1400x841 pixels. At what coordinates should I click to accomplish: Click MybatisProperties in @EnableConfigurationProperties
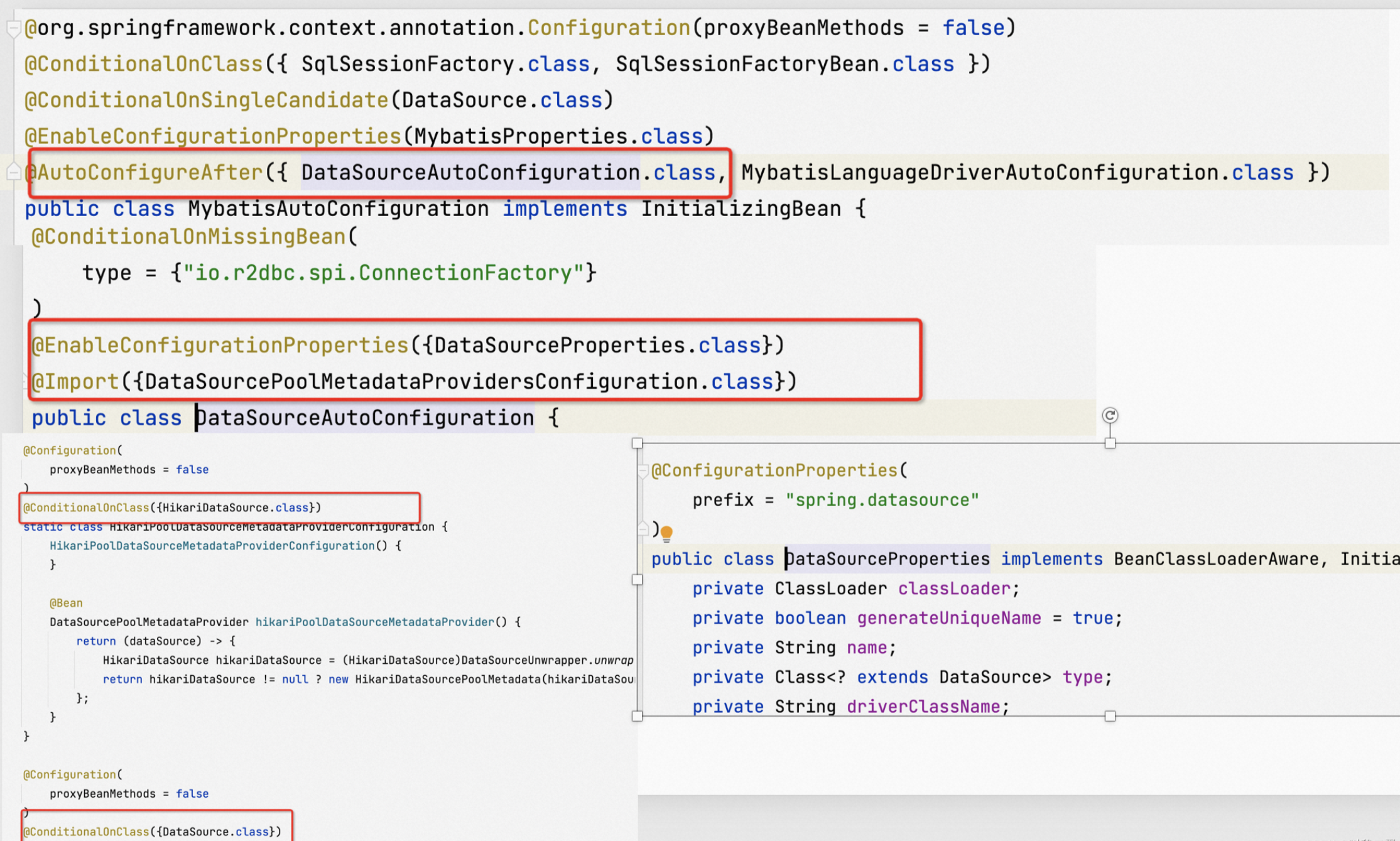pyautogui.click(x=521, y=136)
